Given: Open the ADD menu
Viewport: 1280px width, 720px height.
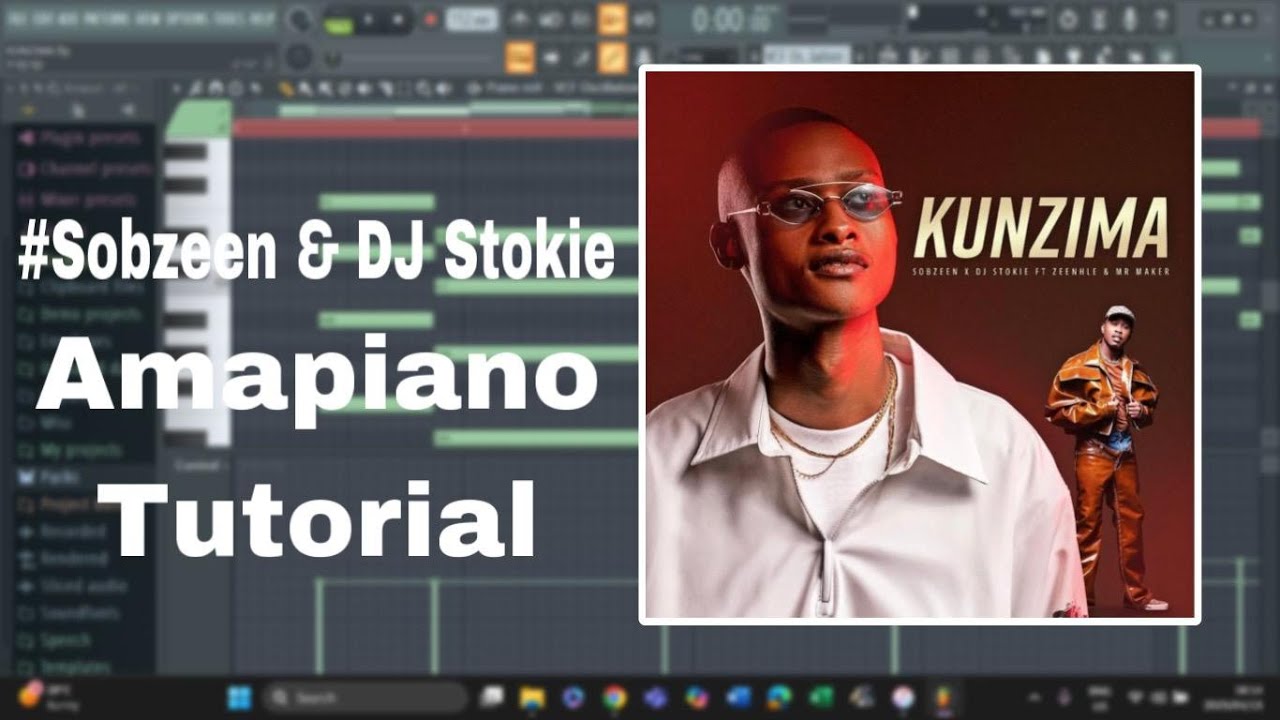Looking at the screenshot, I should (x=68, y=18).
